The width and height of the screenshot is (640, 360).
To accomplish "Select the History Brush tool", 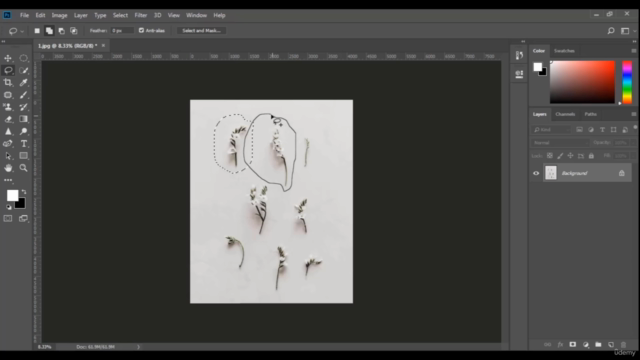I will coord(24,107).
